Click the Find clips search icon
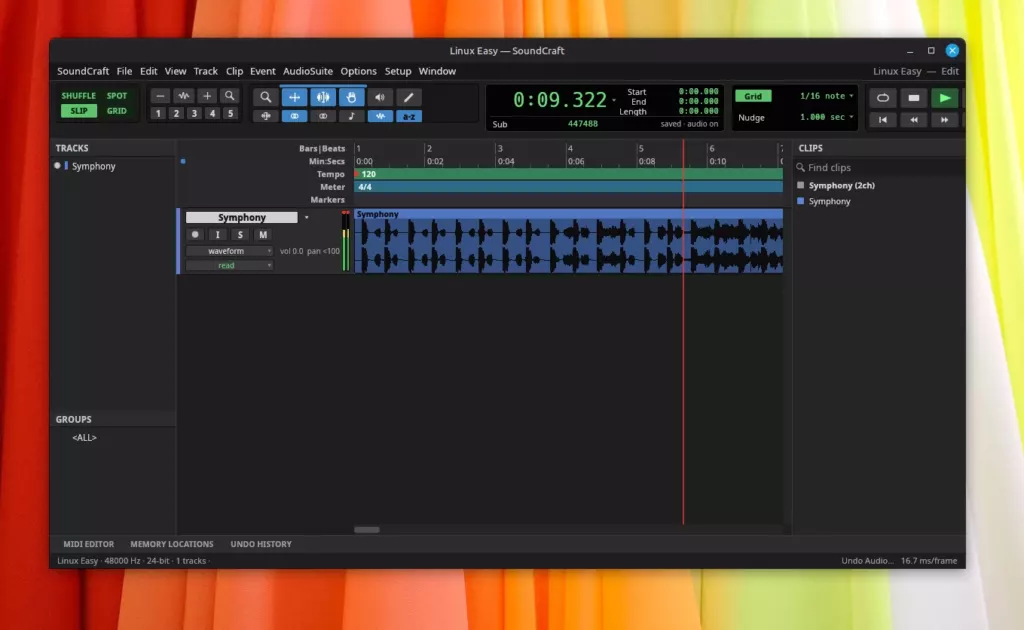The image size is (1024, 630). click(801, 168)
